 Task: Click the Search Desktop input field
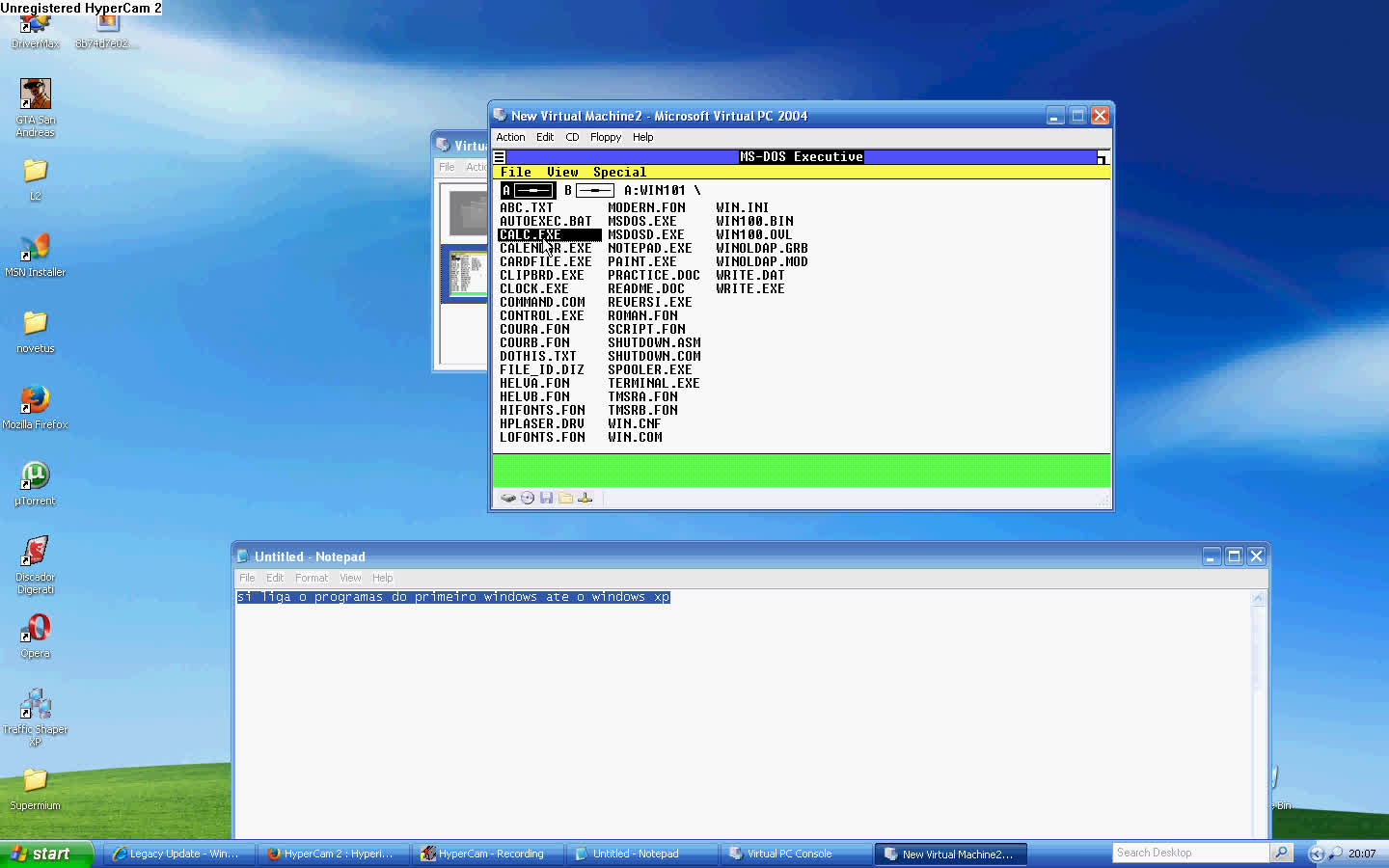(1190, 853)
